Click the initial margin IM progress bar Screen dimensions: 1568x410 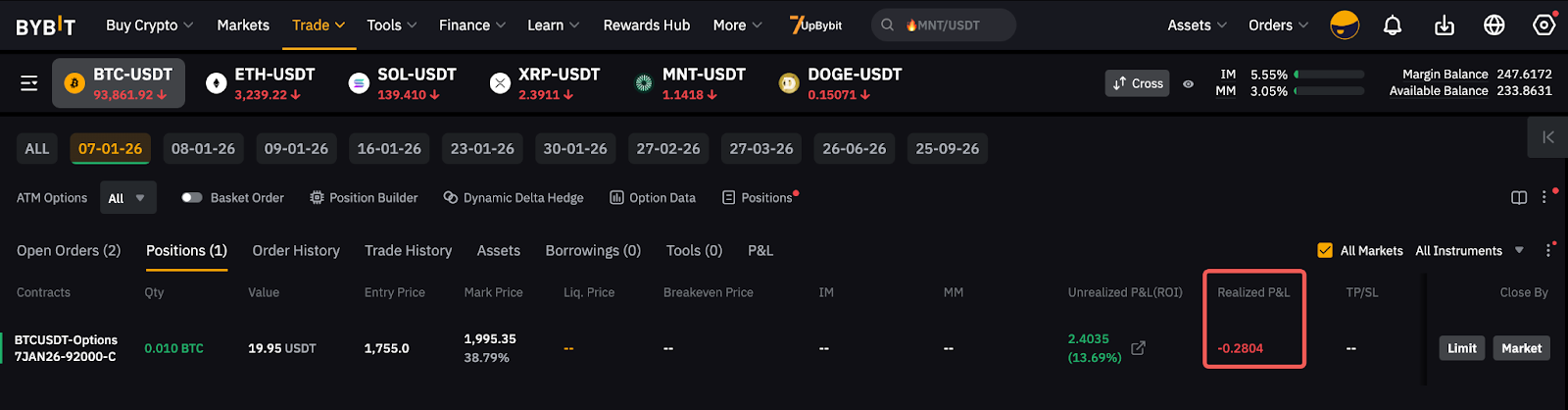(x=1329, y=75)
